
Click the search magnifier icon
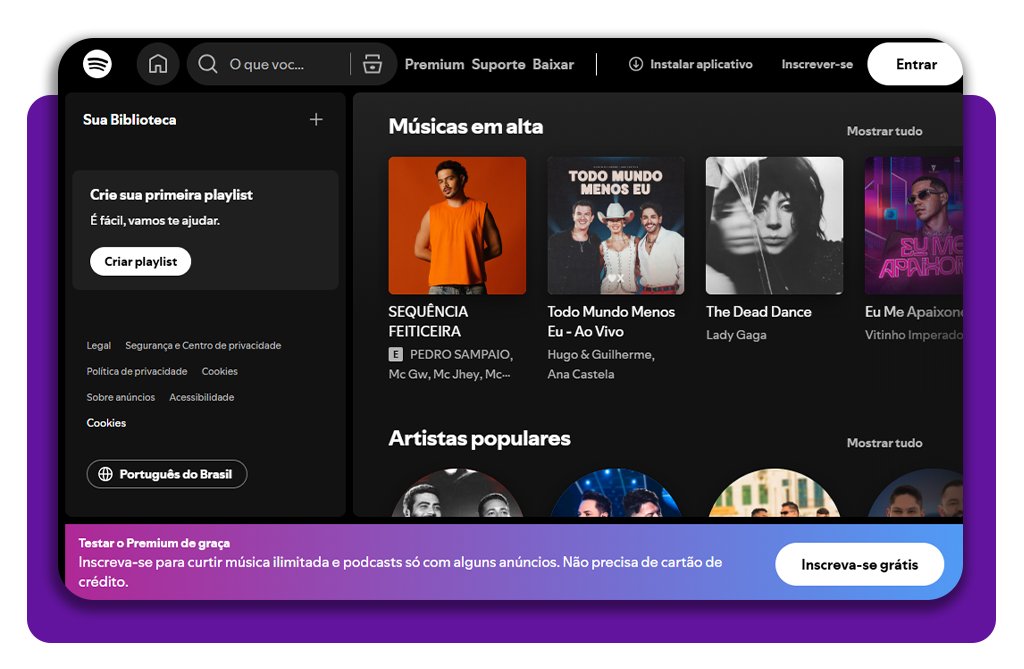(208, 64)
